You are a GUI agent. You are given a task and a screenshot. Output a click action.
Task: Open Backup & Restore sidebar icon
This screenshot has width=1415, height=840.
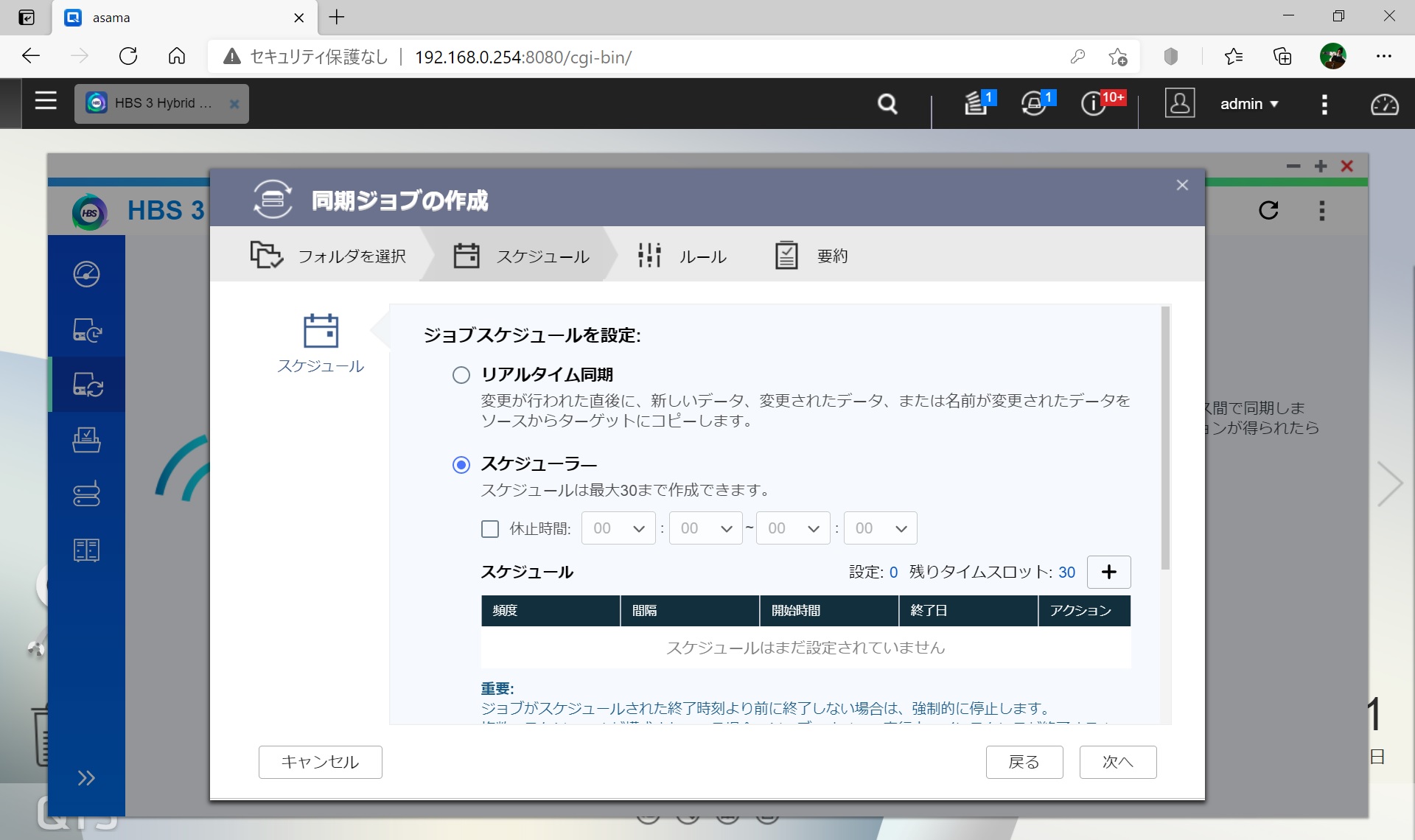pos(86,329)
